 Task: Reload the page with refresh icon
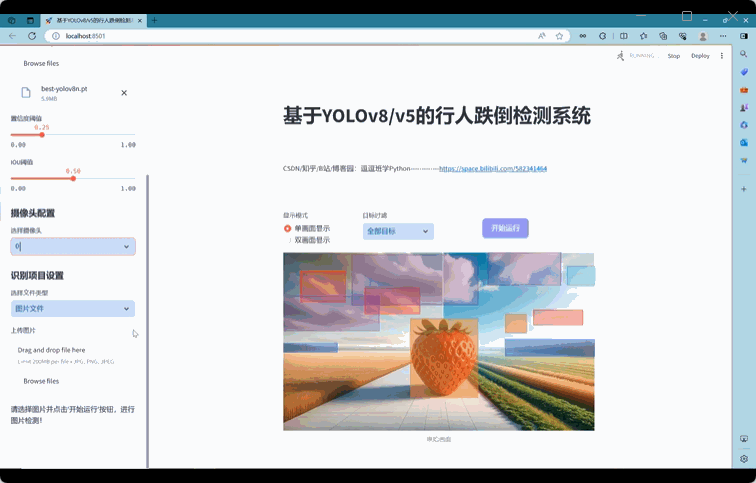(x=32, y=36)
